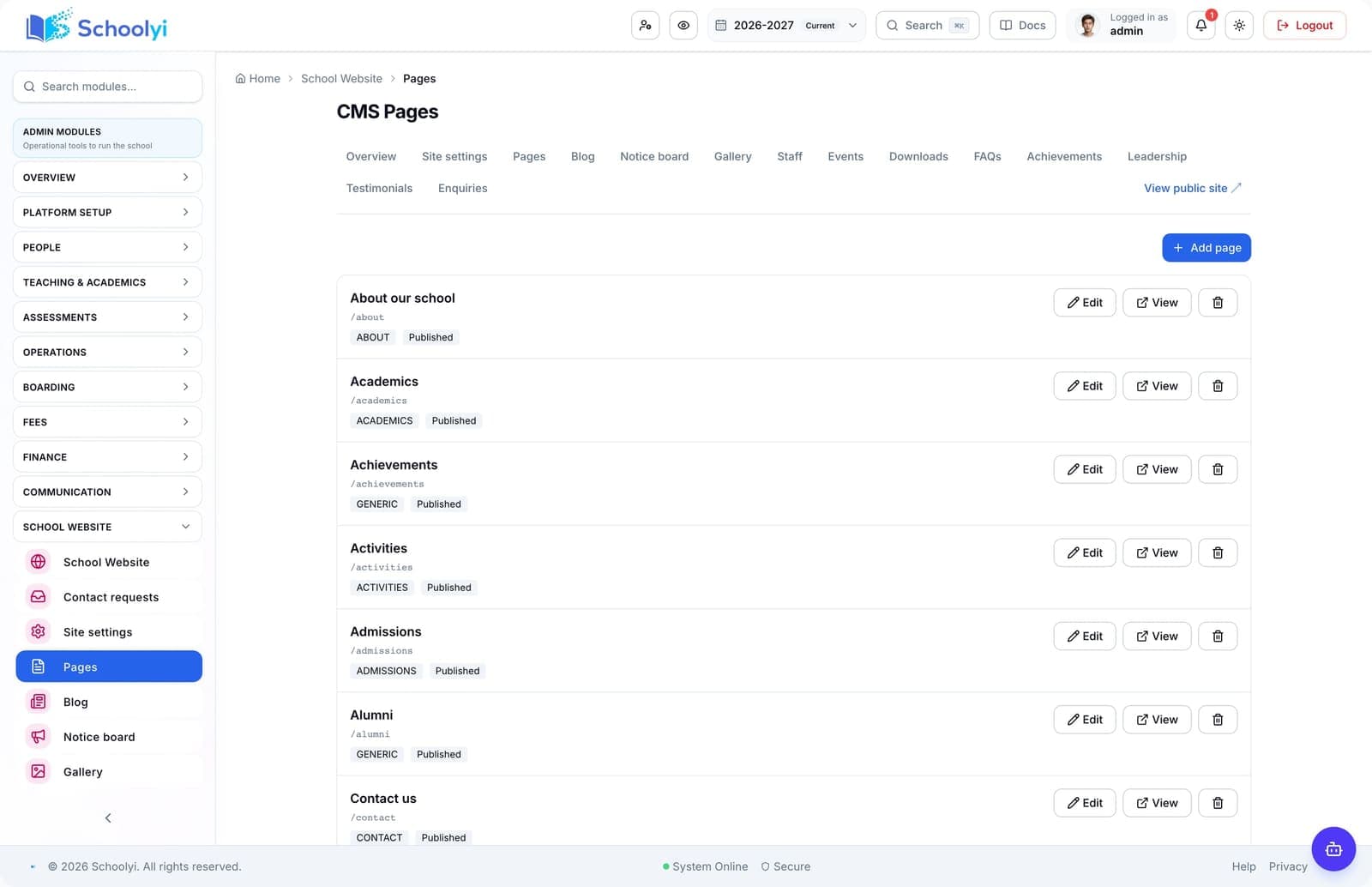Click the Search modules input field
The image size is (1372, 887).
107,87
